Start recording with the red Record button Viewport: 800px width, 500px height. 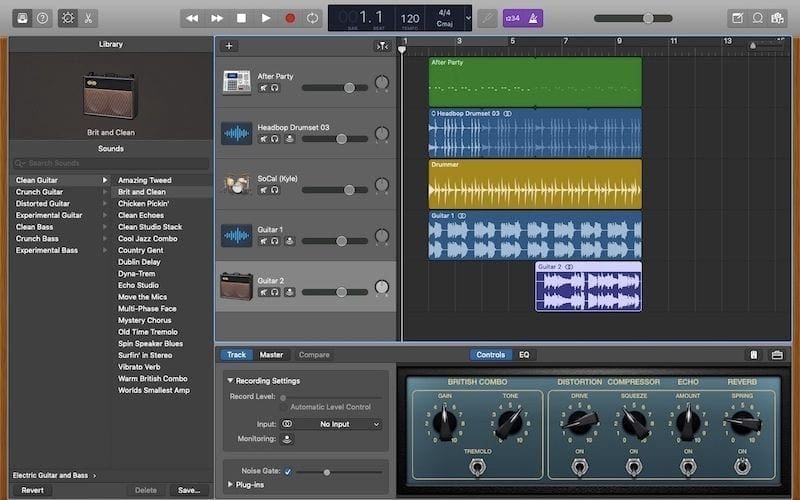[290, 18]
